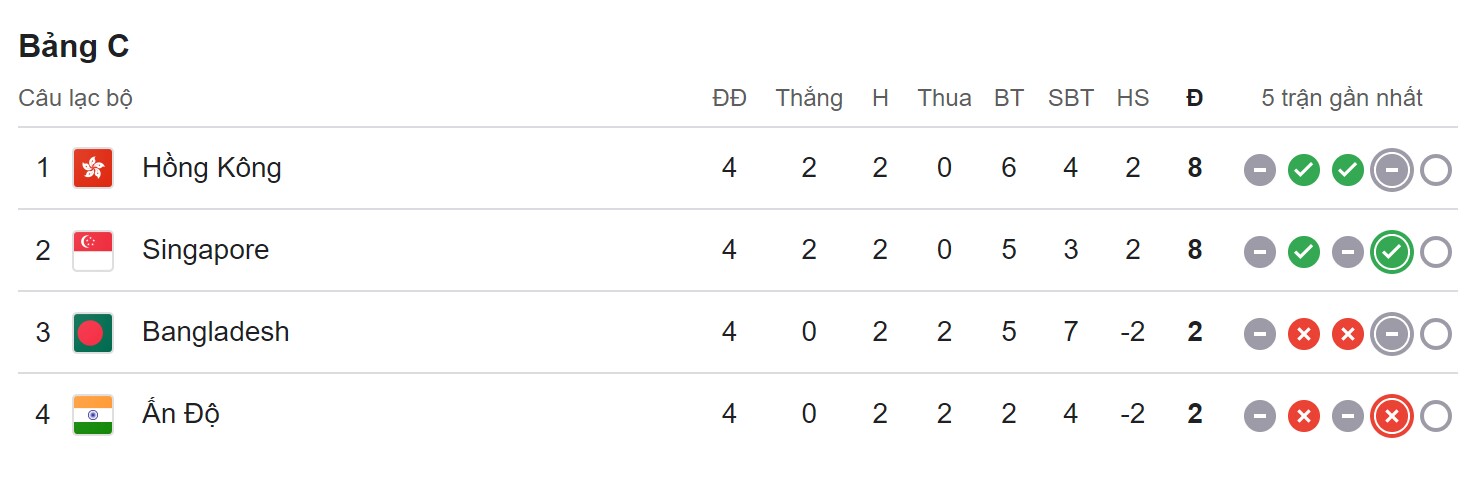Click the bold Đ points column header
This screenshot has height=482, width=1470.
point(1194,98)
